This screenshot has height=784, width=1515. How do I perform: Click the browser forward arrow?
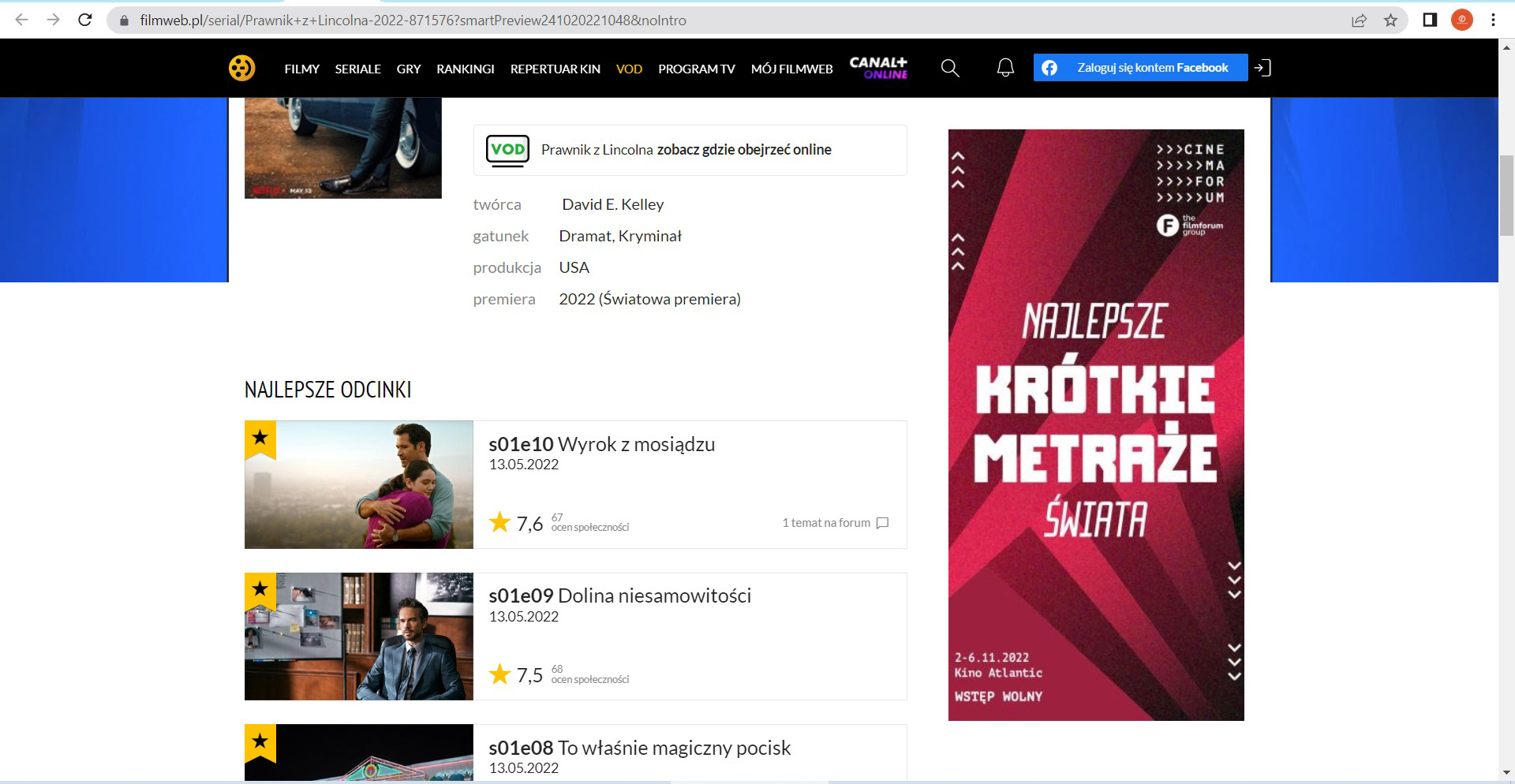[54, 21]
